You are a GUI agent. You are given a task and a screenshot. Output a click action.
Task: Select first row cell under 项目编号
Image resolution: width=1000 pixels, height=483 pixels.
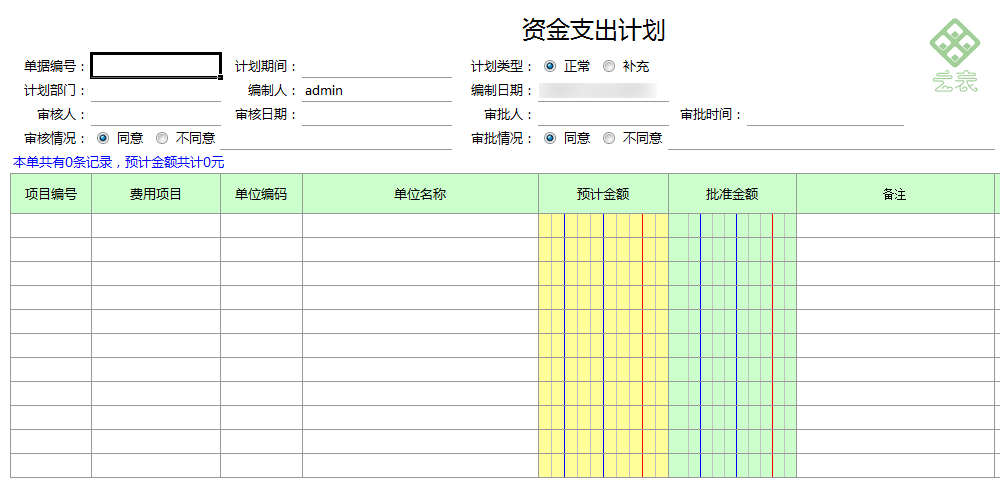(x=51, y=226)
